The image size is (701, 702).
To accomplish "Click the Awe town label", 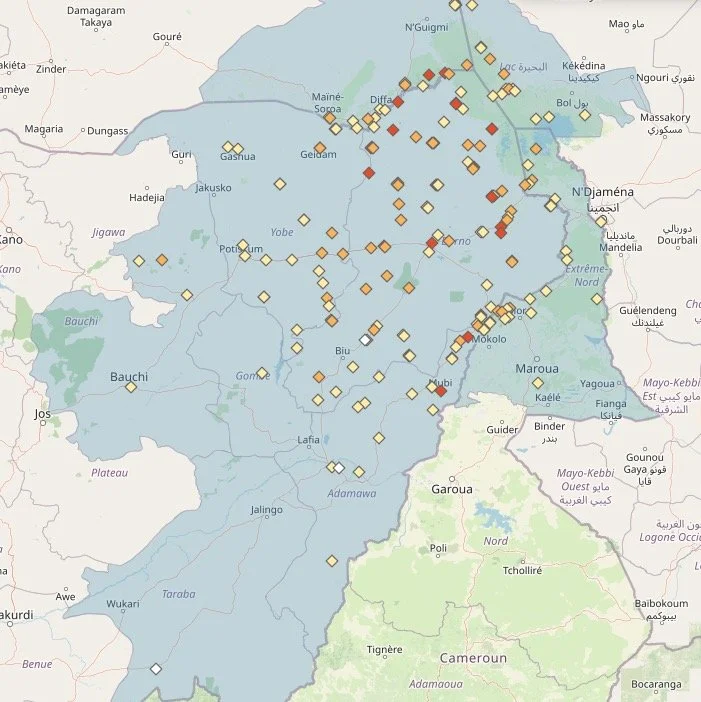I will tap(65, 596).
